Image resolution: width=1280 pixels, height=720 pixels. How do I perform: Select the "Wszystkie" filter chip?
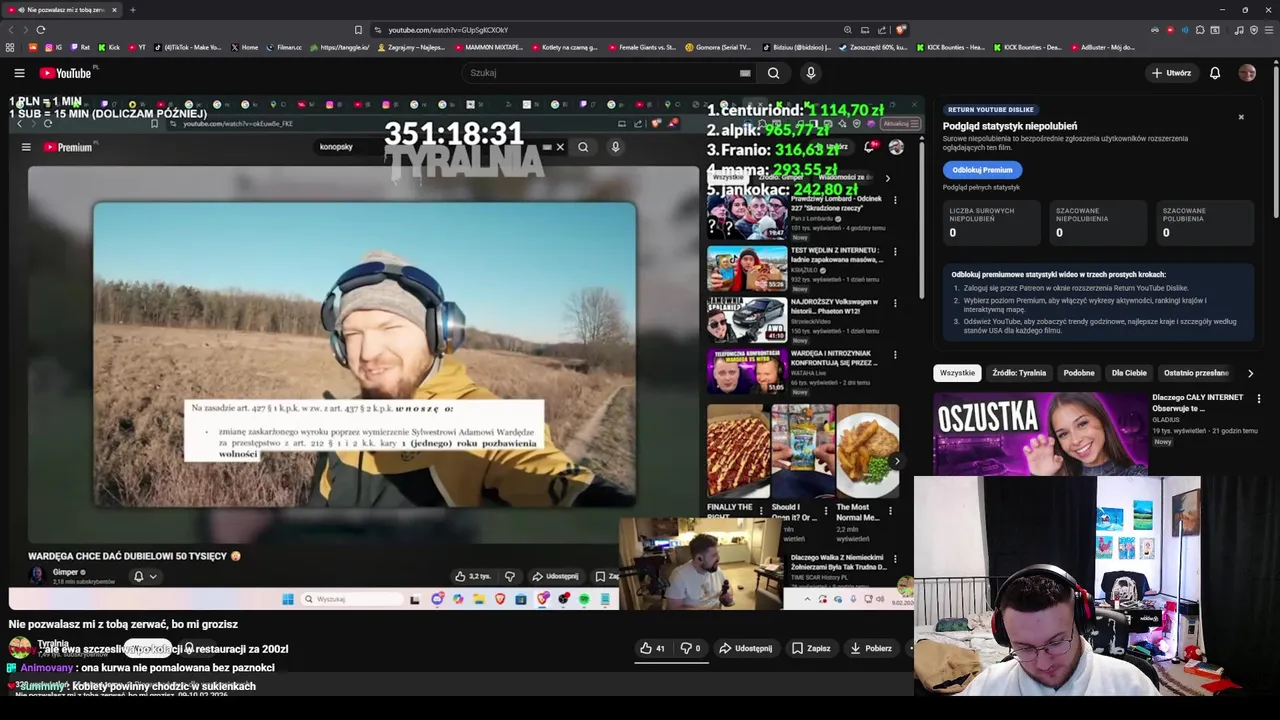[x=957, y=373]
